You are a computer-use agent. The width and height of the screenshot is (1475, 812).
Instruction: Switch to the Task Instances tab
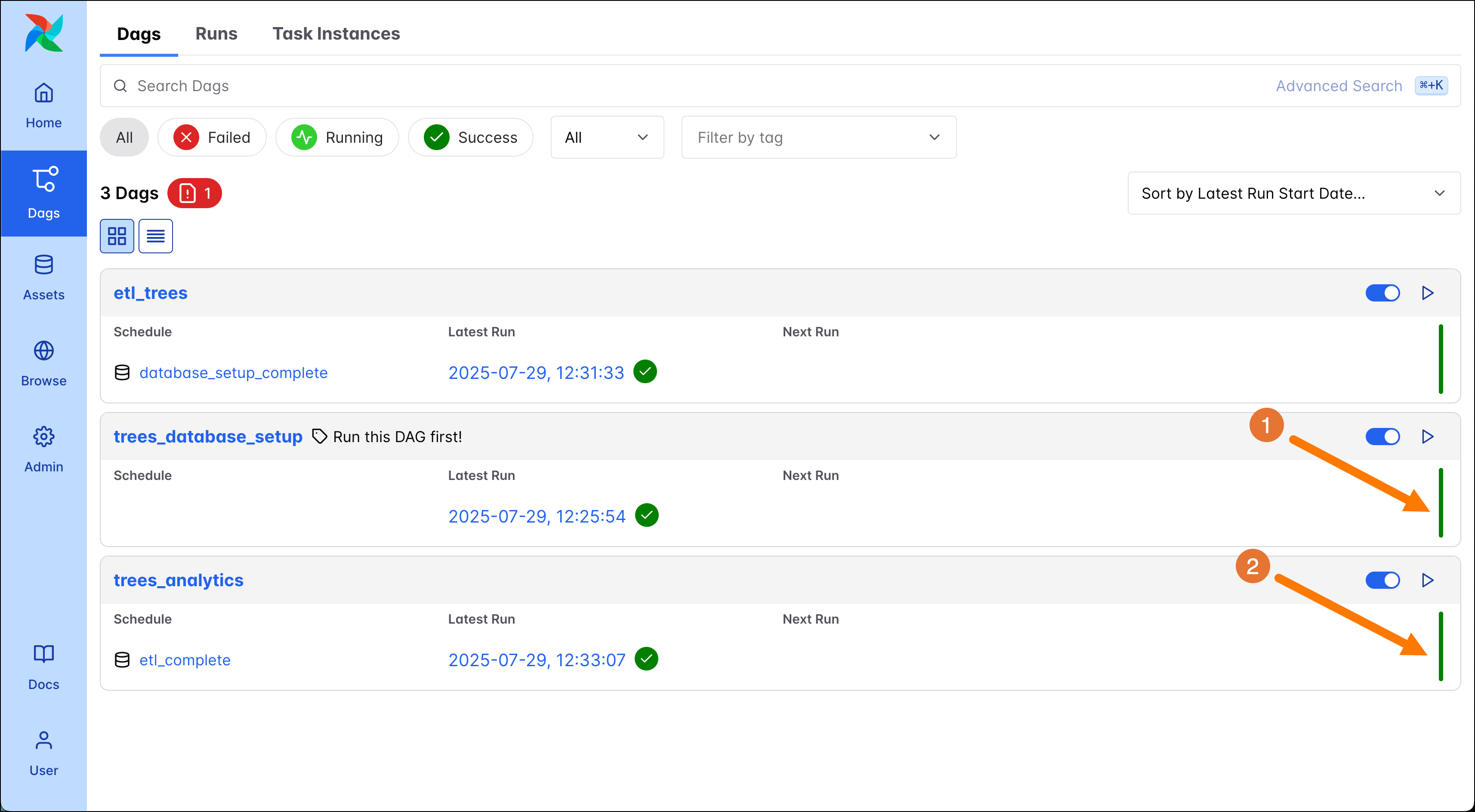[x=336, y=33]
